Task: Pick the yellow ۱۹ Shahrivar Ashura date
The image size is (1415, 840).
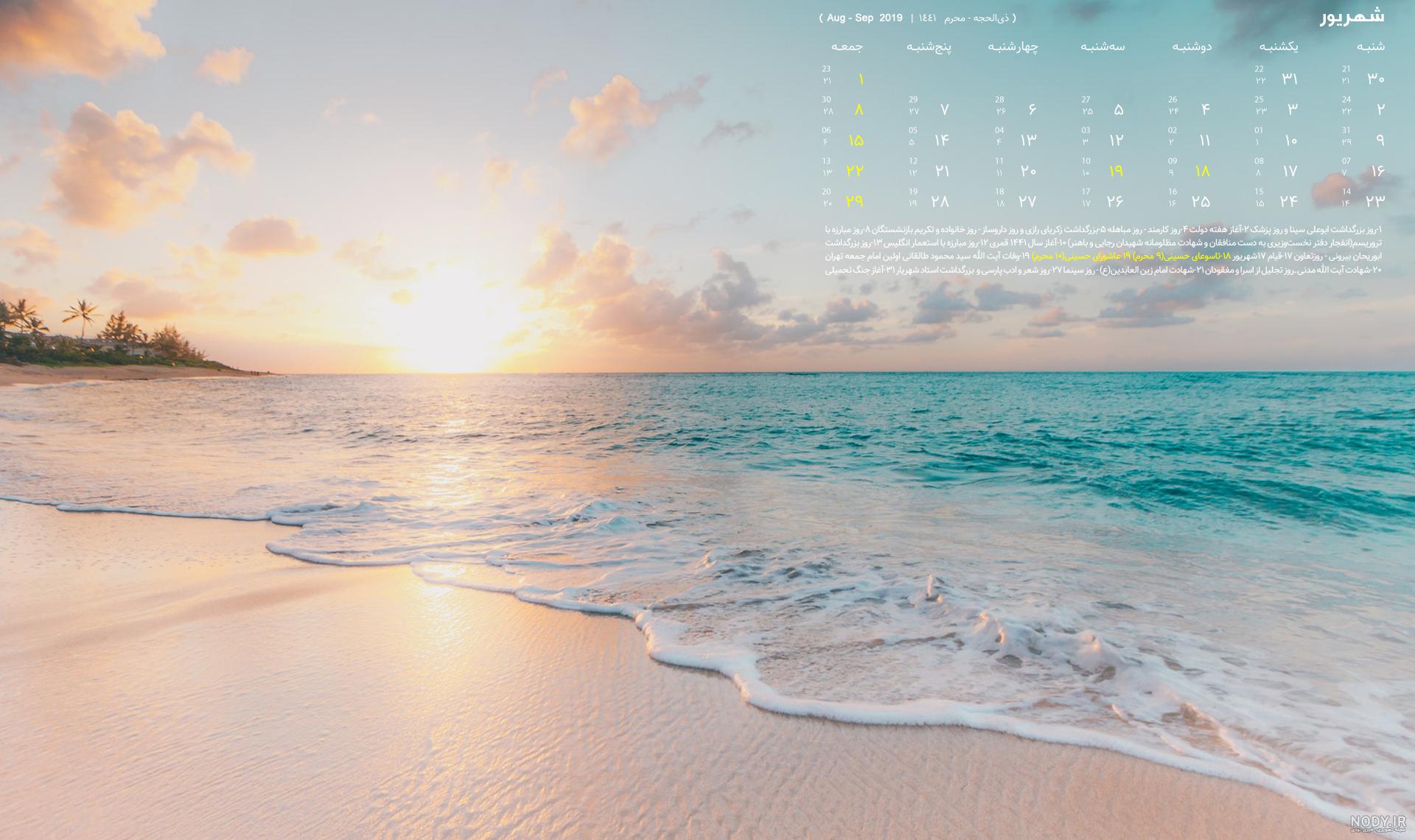Action: pyautogui.click(x=1116, y=171)
